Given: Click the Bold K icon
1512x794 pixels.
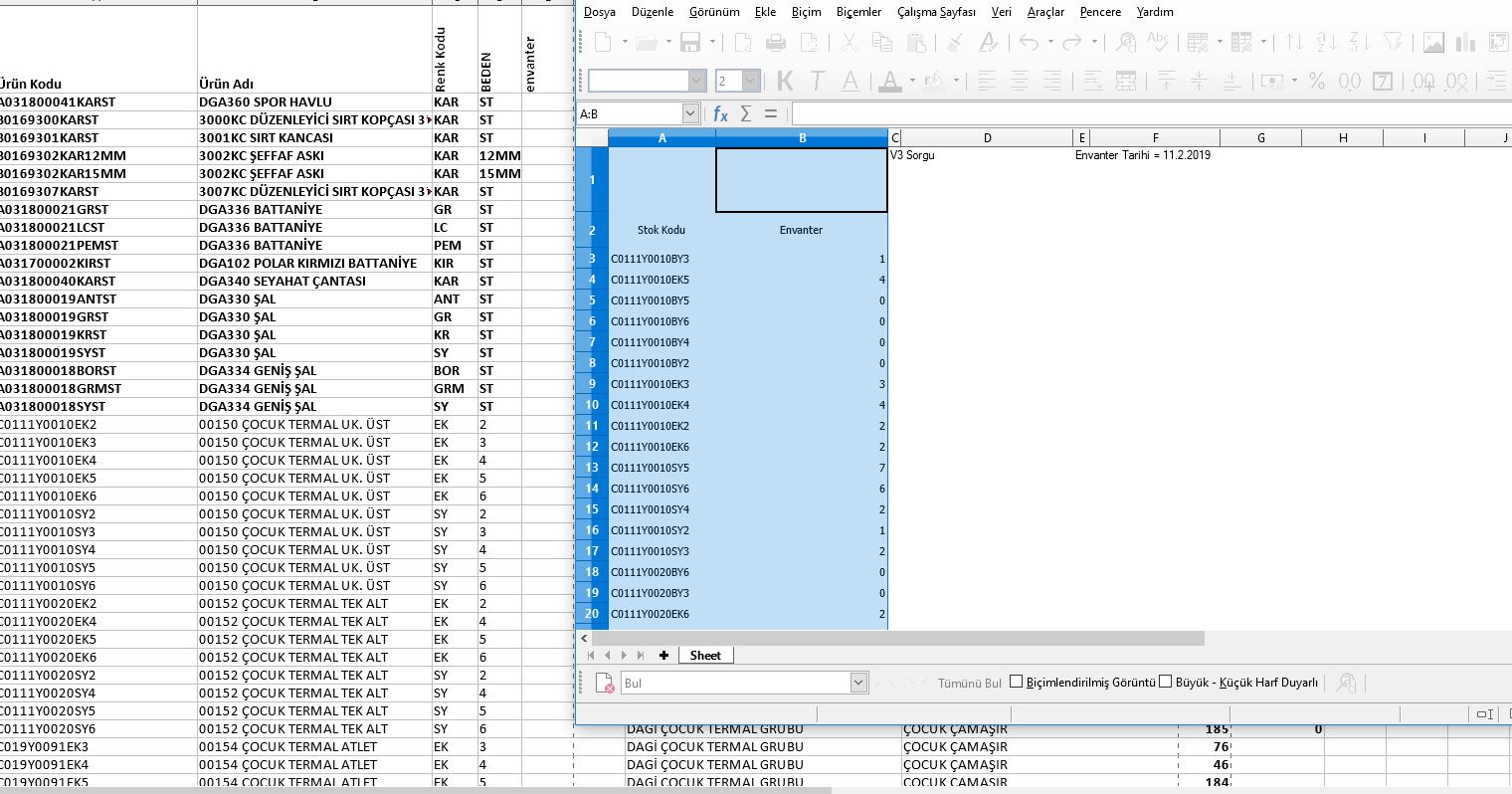Looking at the screenshot, I should pyautogui.click(x=785, y=81).
